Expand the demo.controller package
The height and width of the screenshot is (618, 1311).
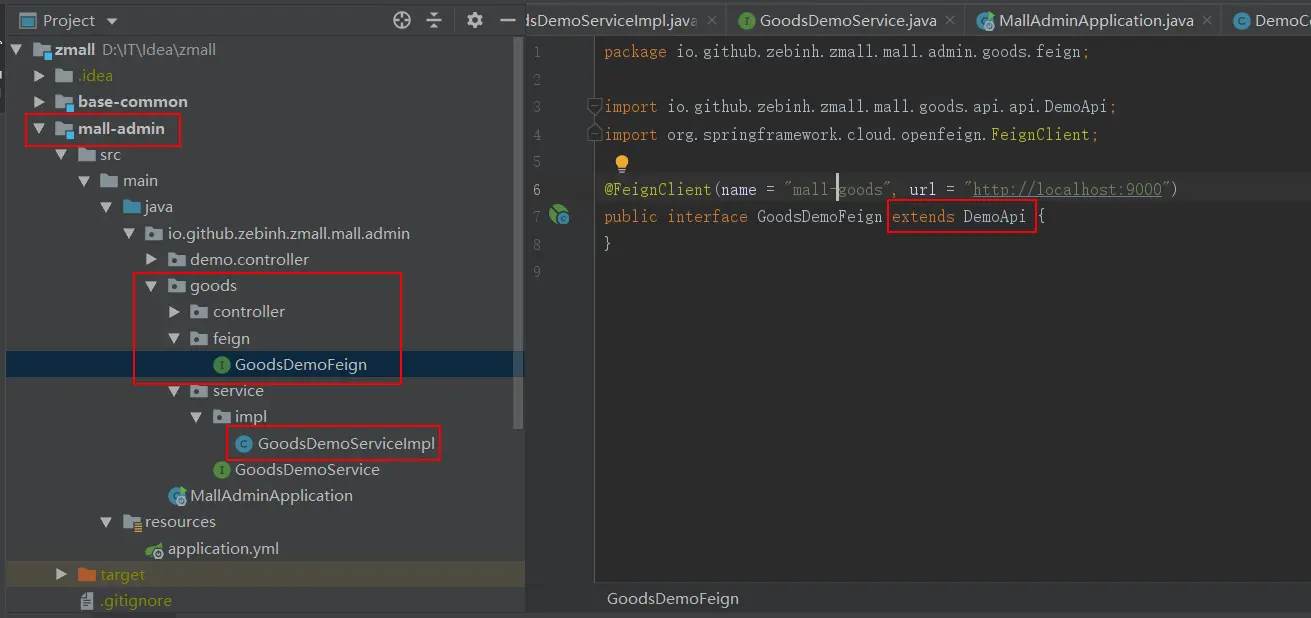pyautogui.click(x=151, y=259)
